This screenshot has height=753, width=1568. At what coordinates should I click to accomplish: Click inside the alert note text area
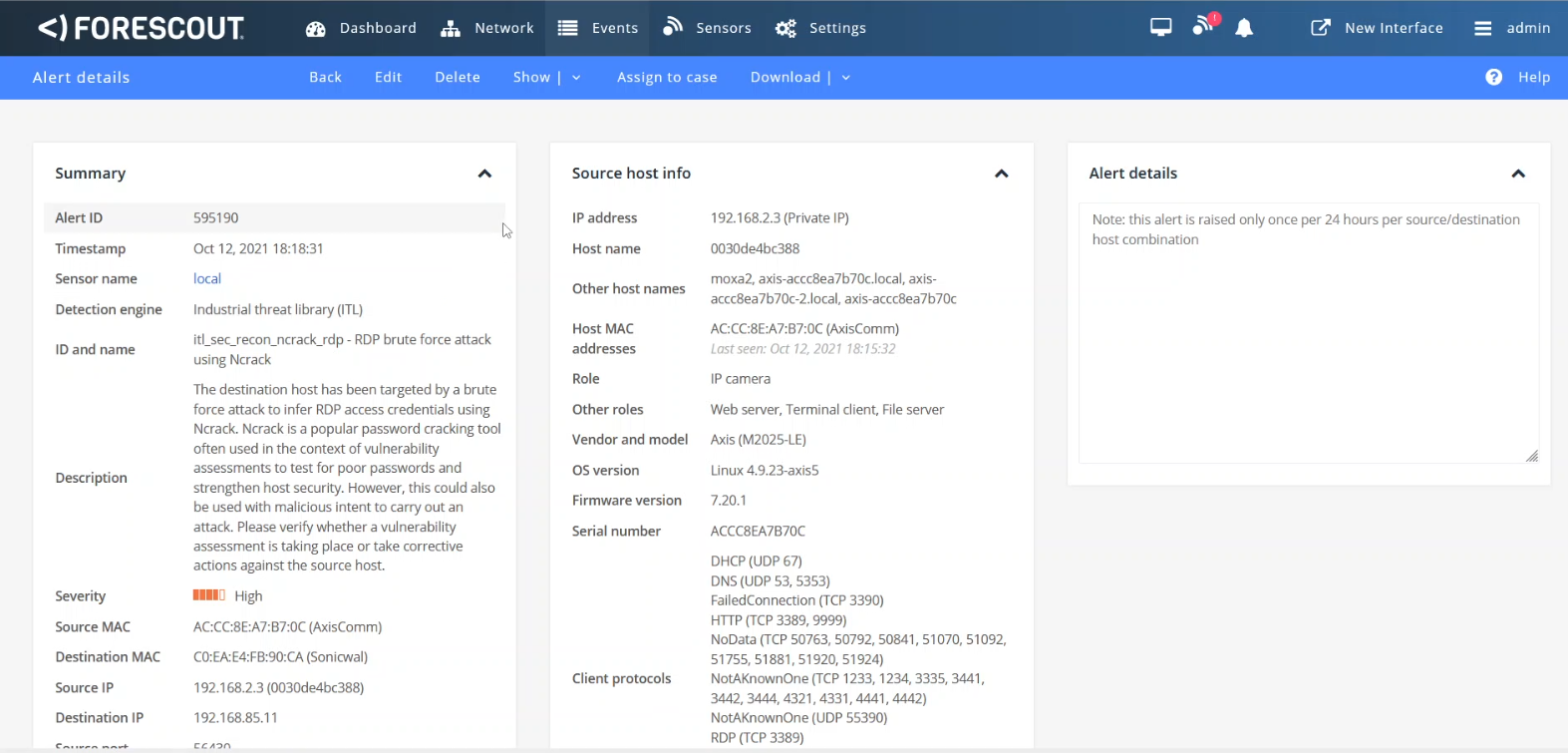coord(1307,349)
